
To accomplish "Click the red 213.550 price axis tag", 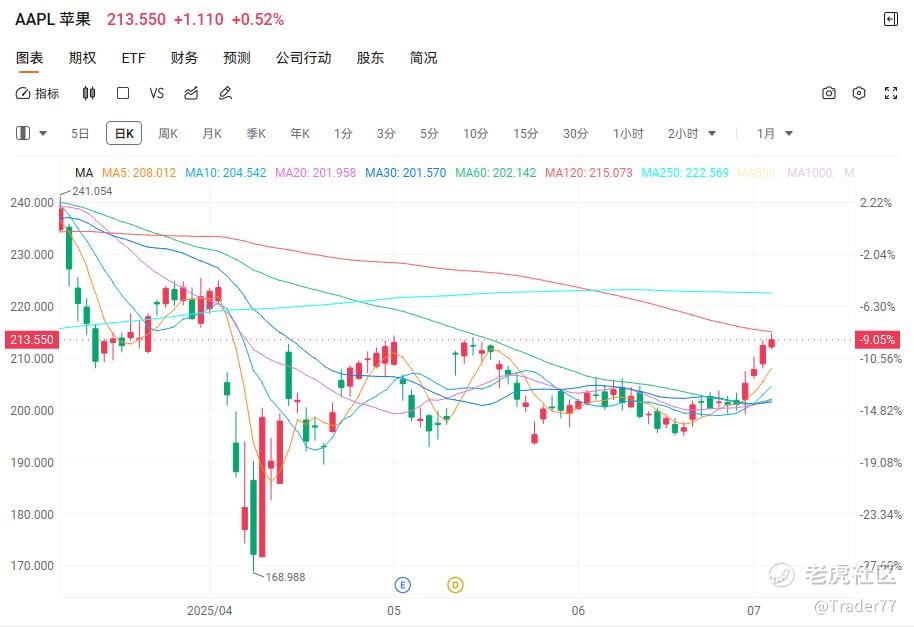I will (x=32, y=339).
